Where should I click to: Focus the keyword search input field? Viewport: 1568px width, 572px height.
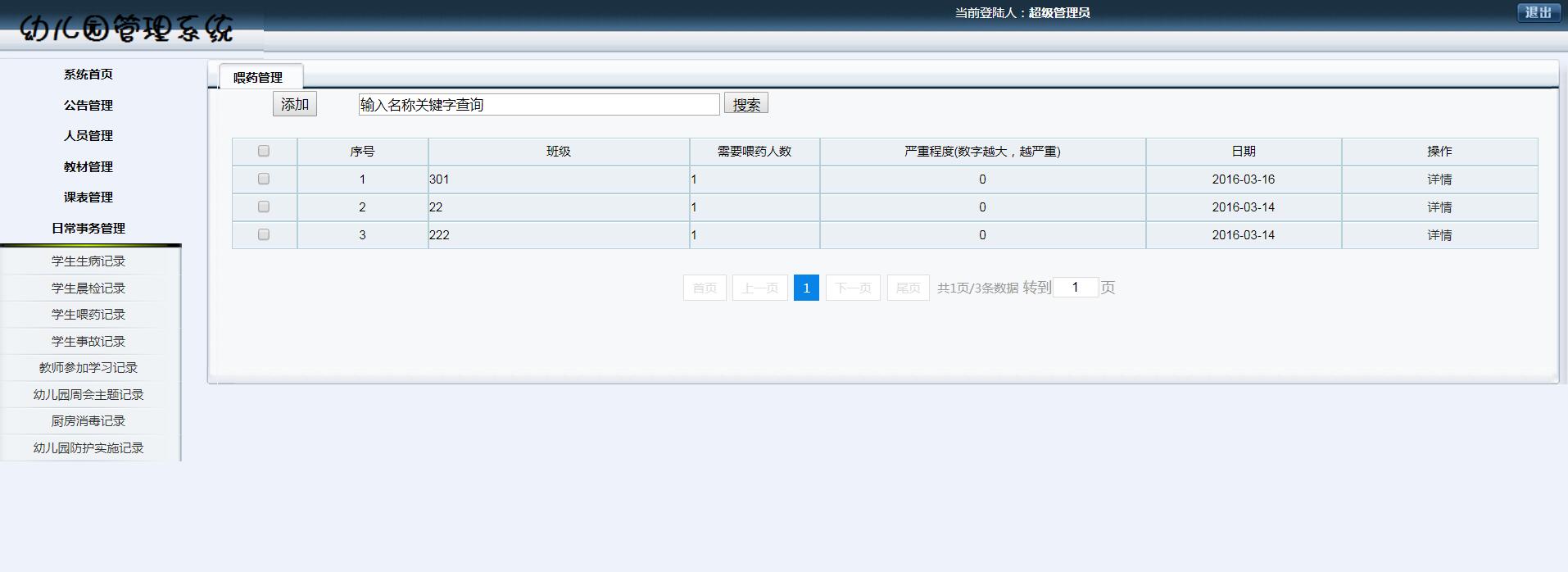click(538, 104)
